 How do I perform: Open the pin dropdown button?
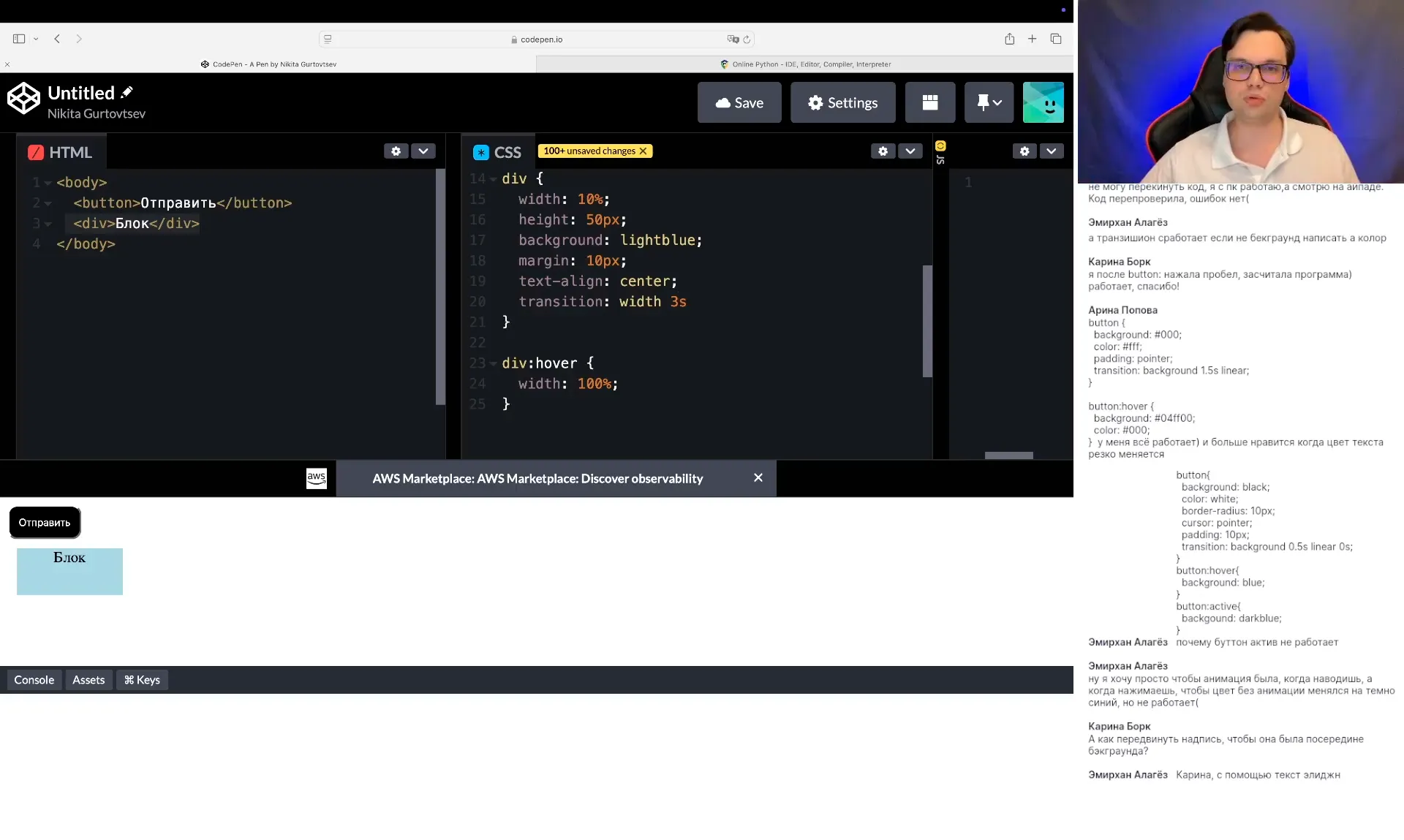click(989, 102)
